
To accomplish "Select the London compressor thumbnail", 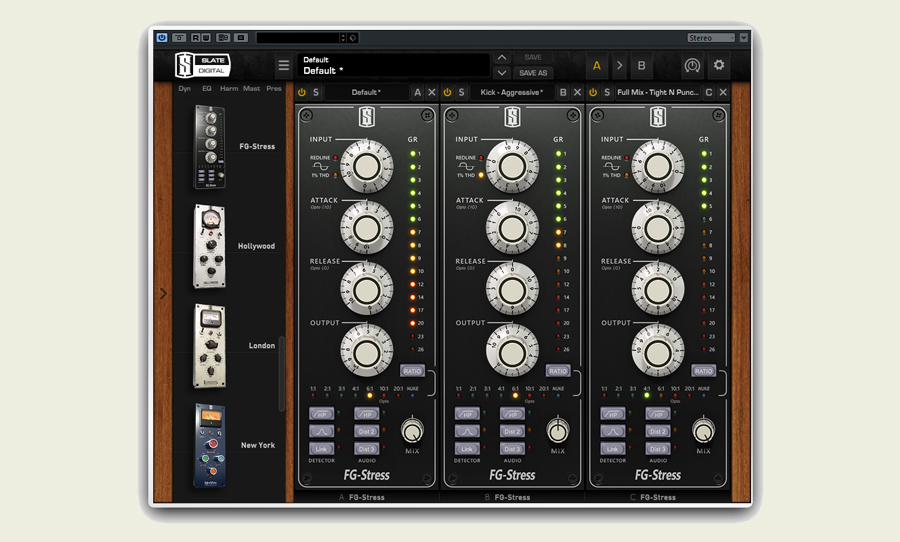I will tap(210, 346).
